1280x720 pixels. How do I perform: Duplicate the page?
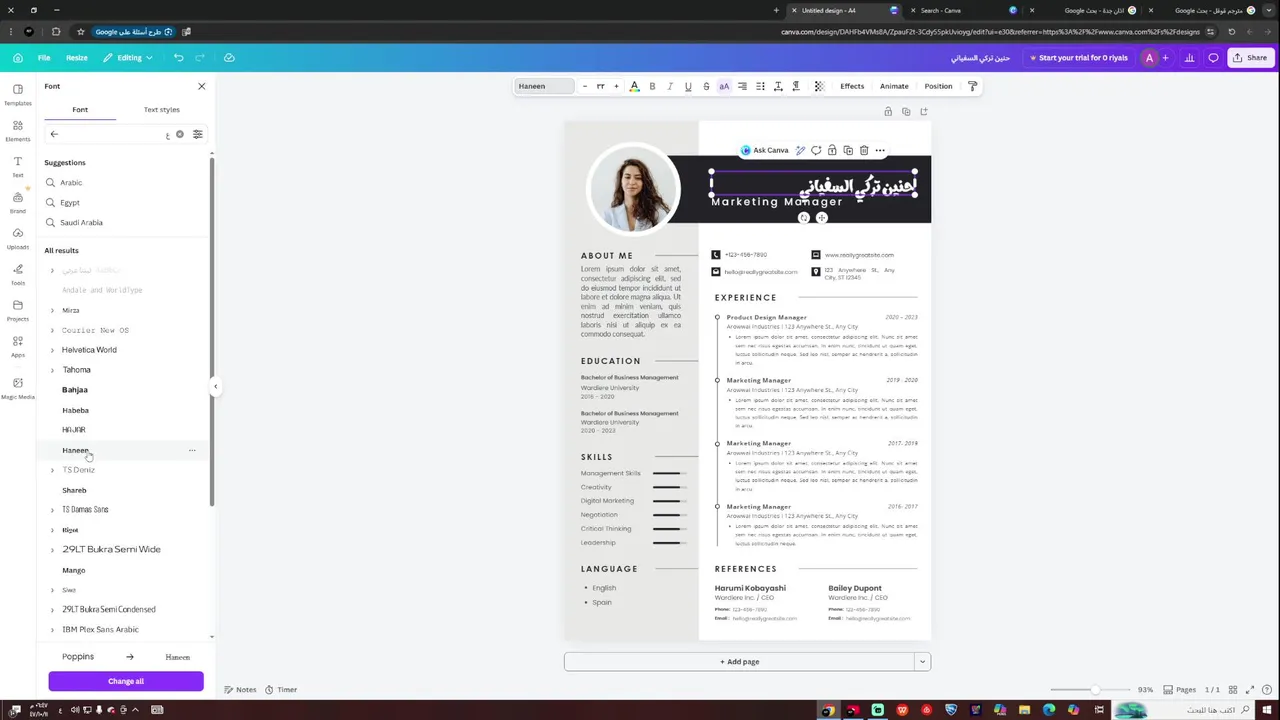[906, 112]
